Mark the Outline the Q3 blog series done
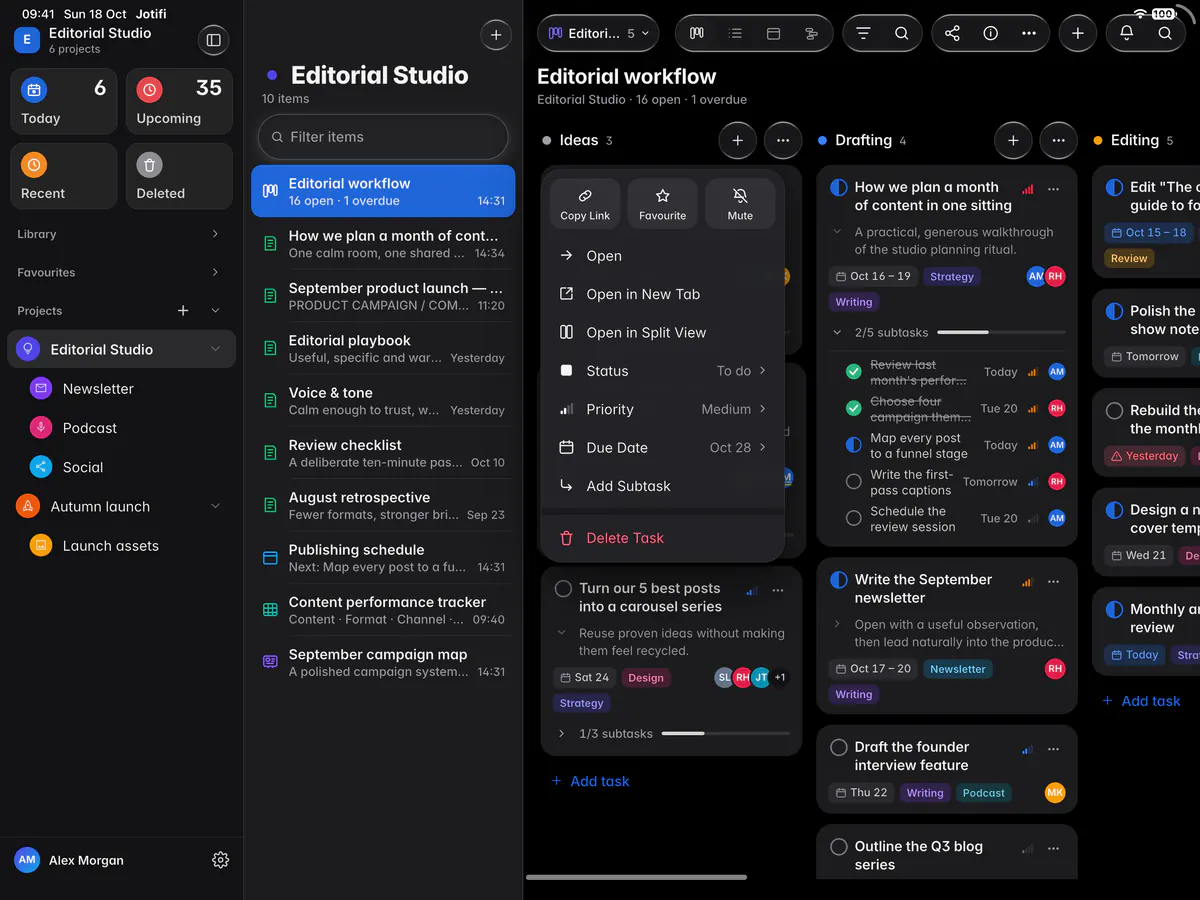 839,847
